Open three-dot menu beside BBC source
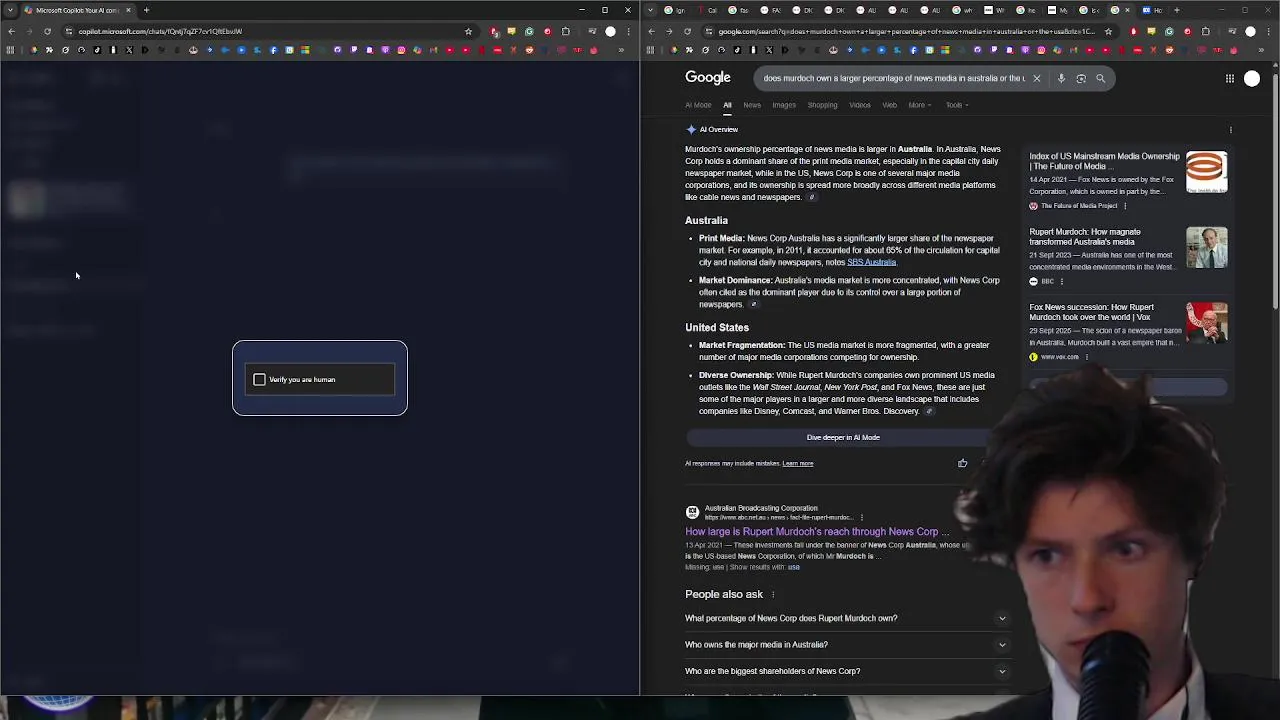This screenshot has height=720, width=1280. [1061, 282]
